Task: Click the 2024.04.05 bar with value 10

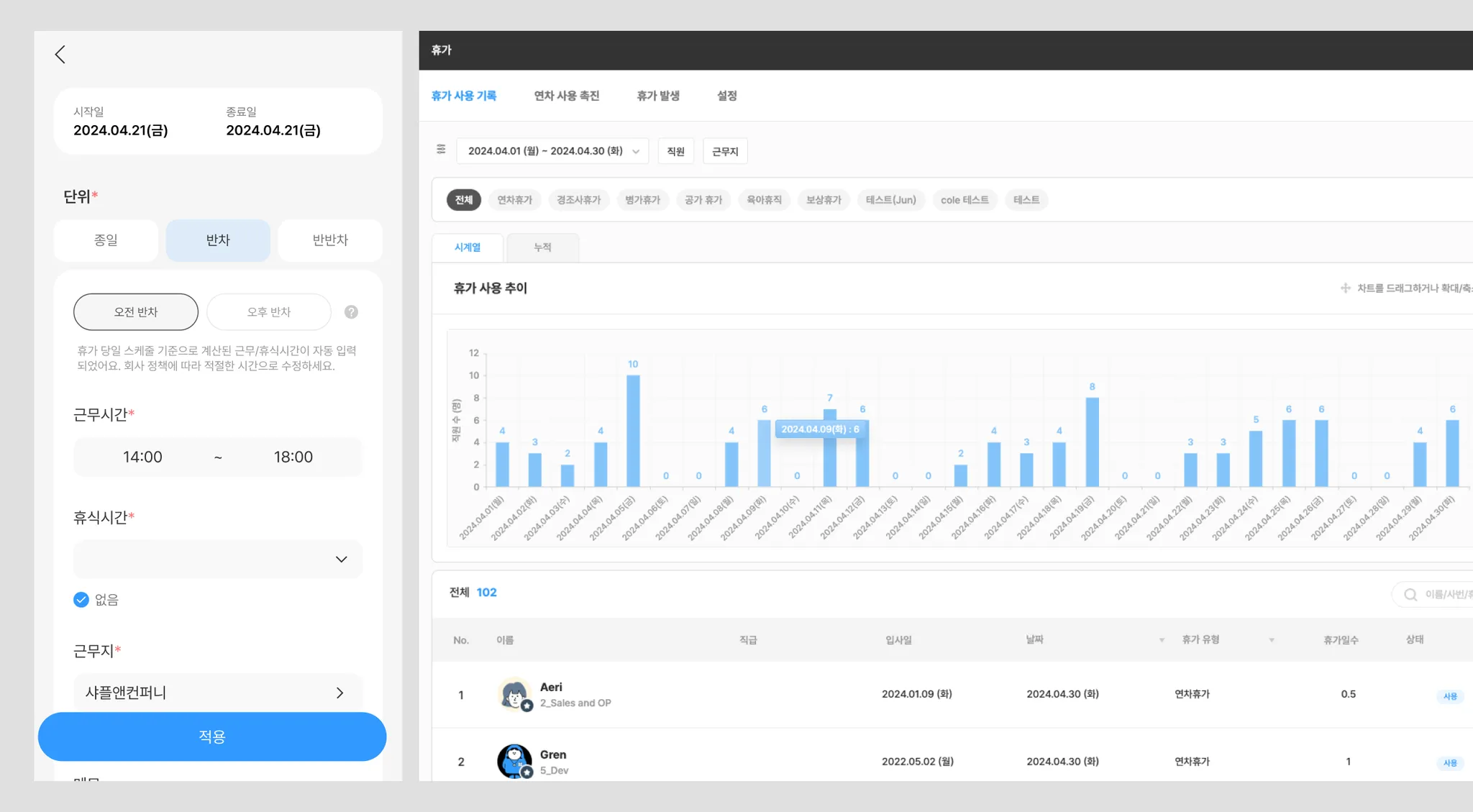Action: (633, 431)
